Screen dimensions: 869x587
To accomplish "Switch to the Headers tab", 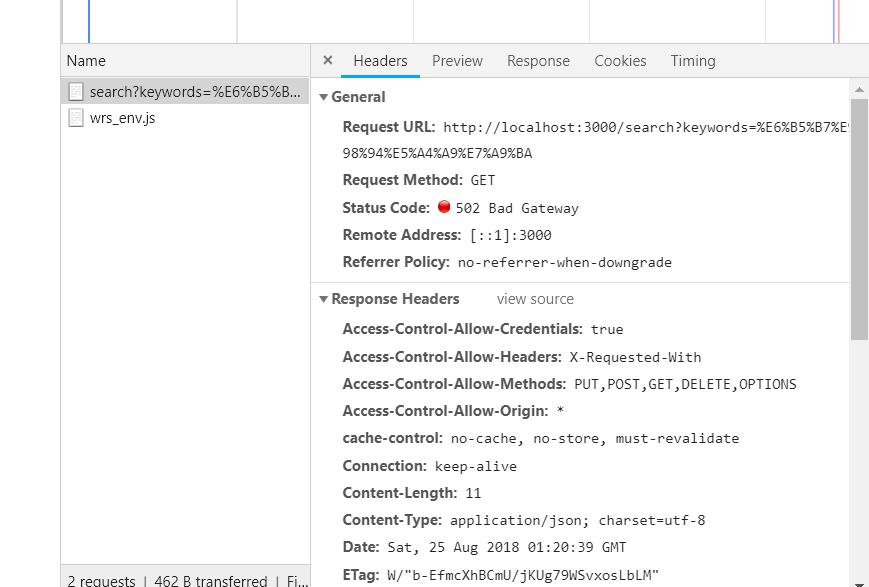I will pyautogui.click(x=380, y=60).
